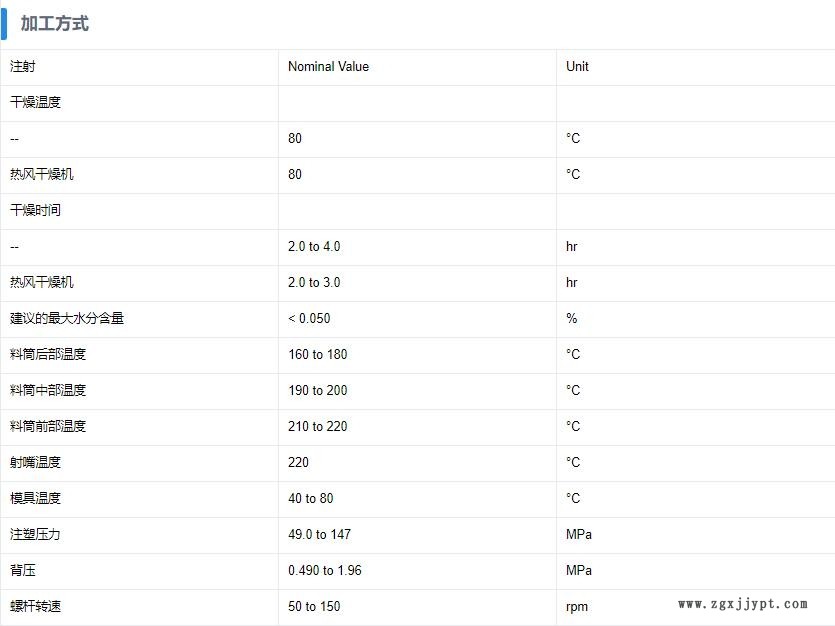Select the 注塑压力 value 49.0 to 147

pyautogui.click(x=319, y=535)
